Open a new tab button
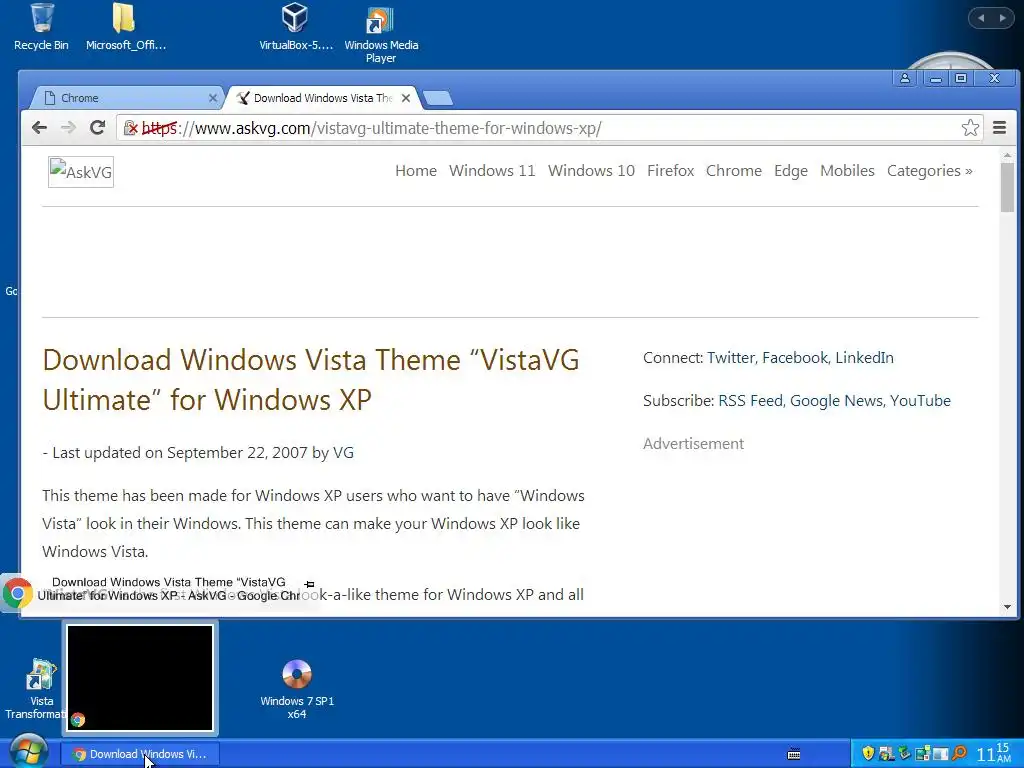This screenshot has height=768, width=1024. (438, 99)
